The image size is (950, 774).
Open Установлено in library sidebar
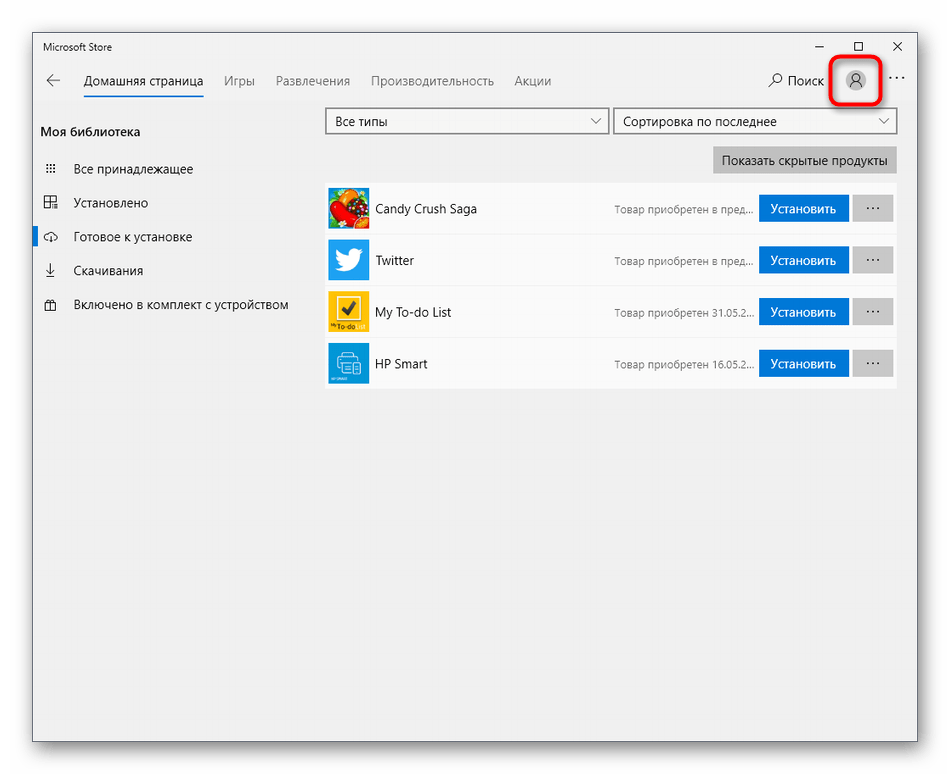click(110, 203)
